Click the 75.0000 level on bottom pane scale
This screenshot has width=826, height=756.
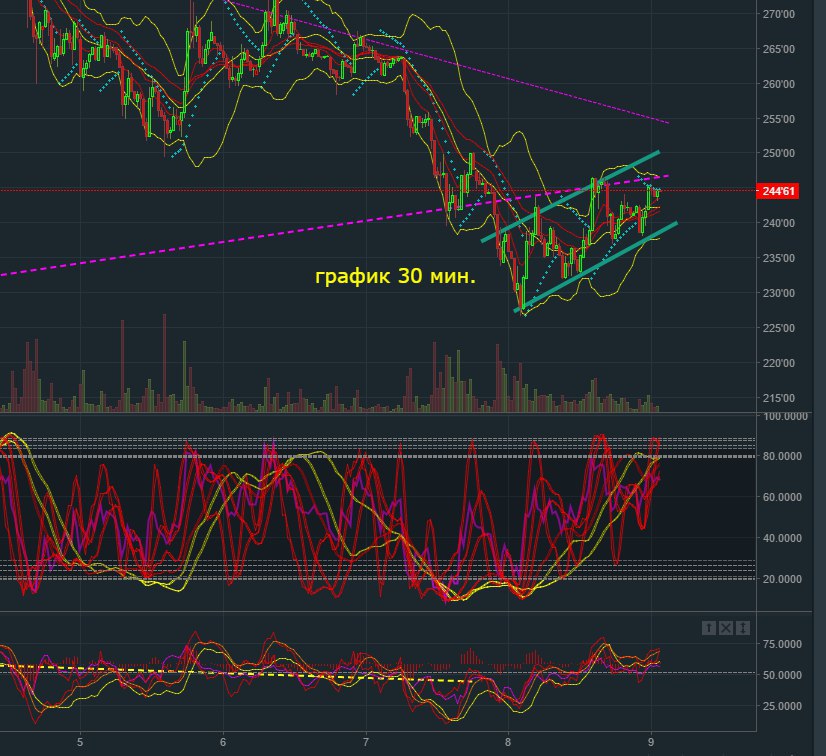pos(782,644)
